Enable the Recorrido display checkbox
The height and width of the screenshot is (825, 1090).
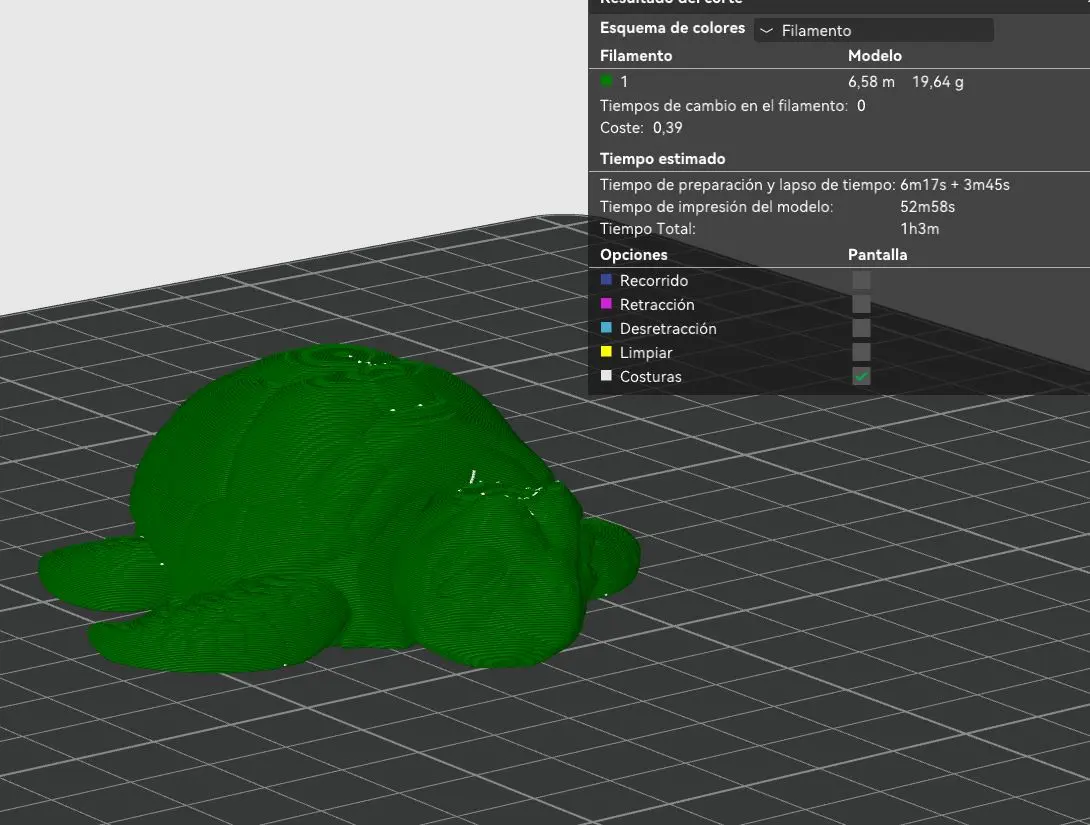[x=861, y=280]
